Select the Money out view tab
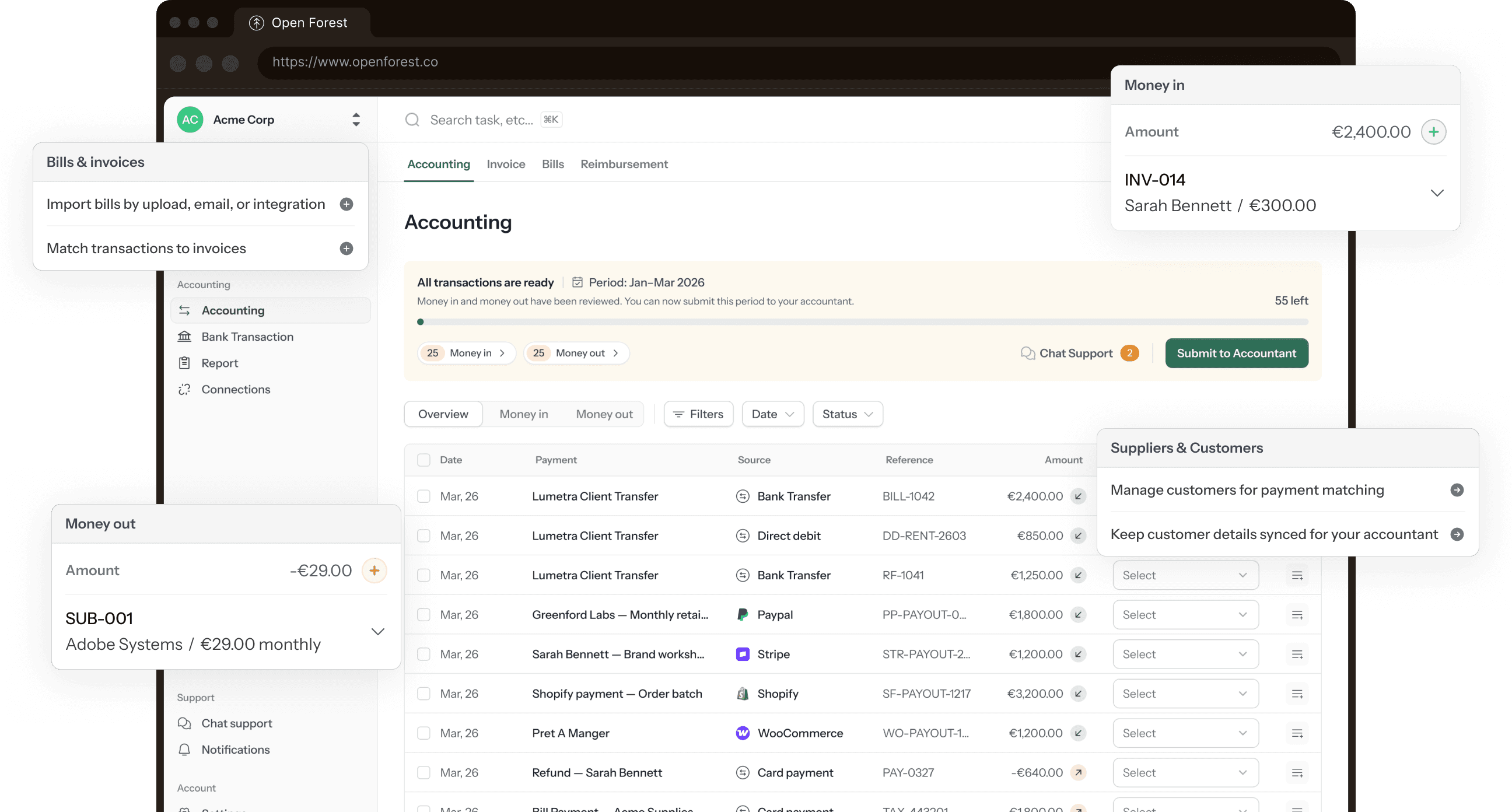The image size is (1512, 812). pos(603,415)
